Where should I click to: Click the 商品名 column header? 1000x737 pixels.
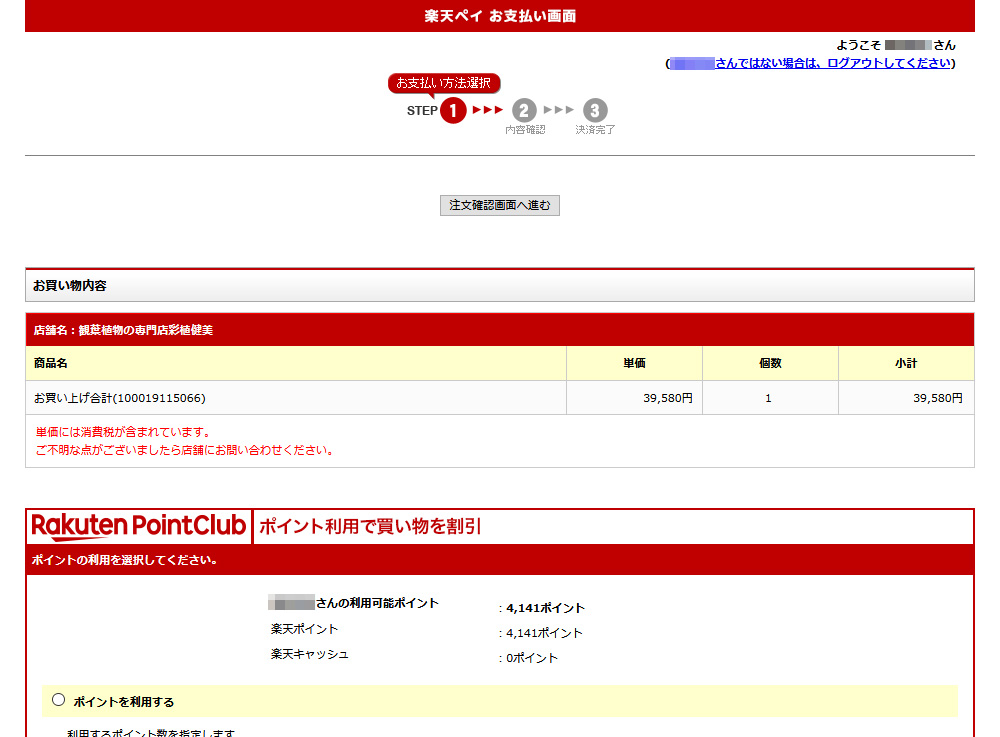(51, 364)
